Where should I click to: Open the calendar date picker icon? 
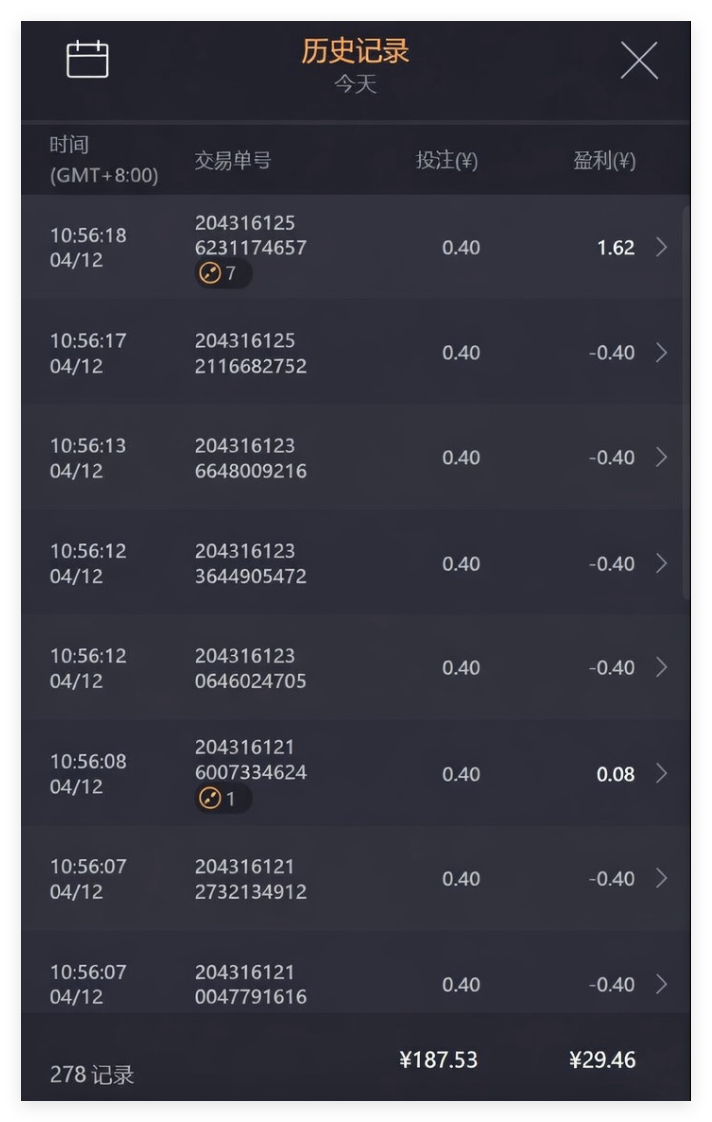[87, 59]
